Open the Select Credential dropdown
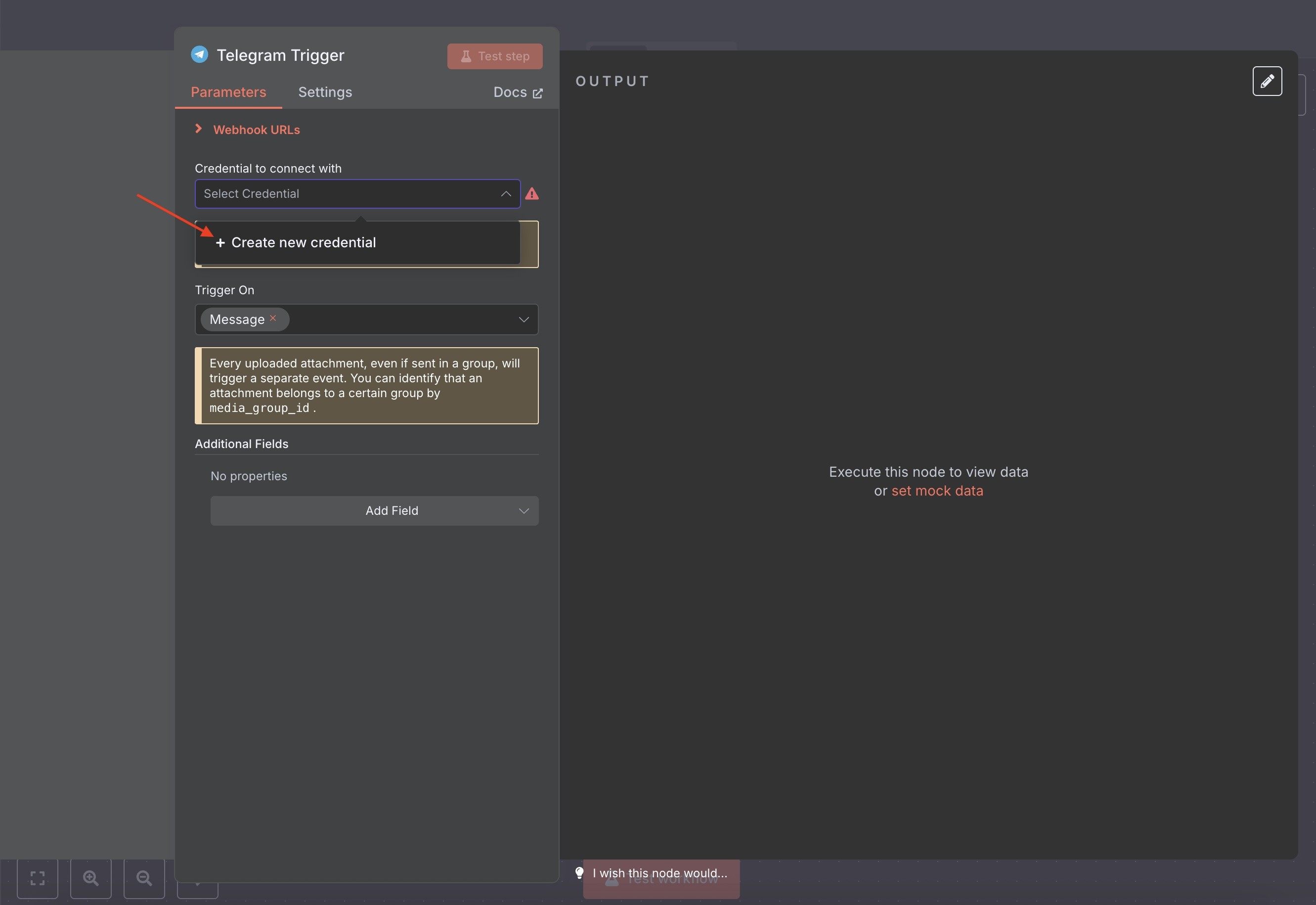Screen dimensions: 1316x905 pyautogui.click(x=357, y=194)
